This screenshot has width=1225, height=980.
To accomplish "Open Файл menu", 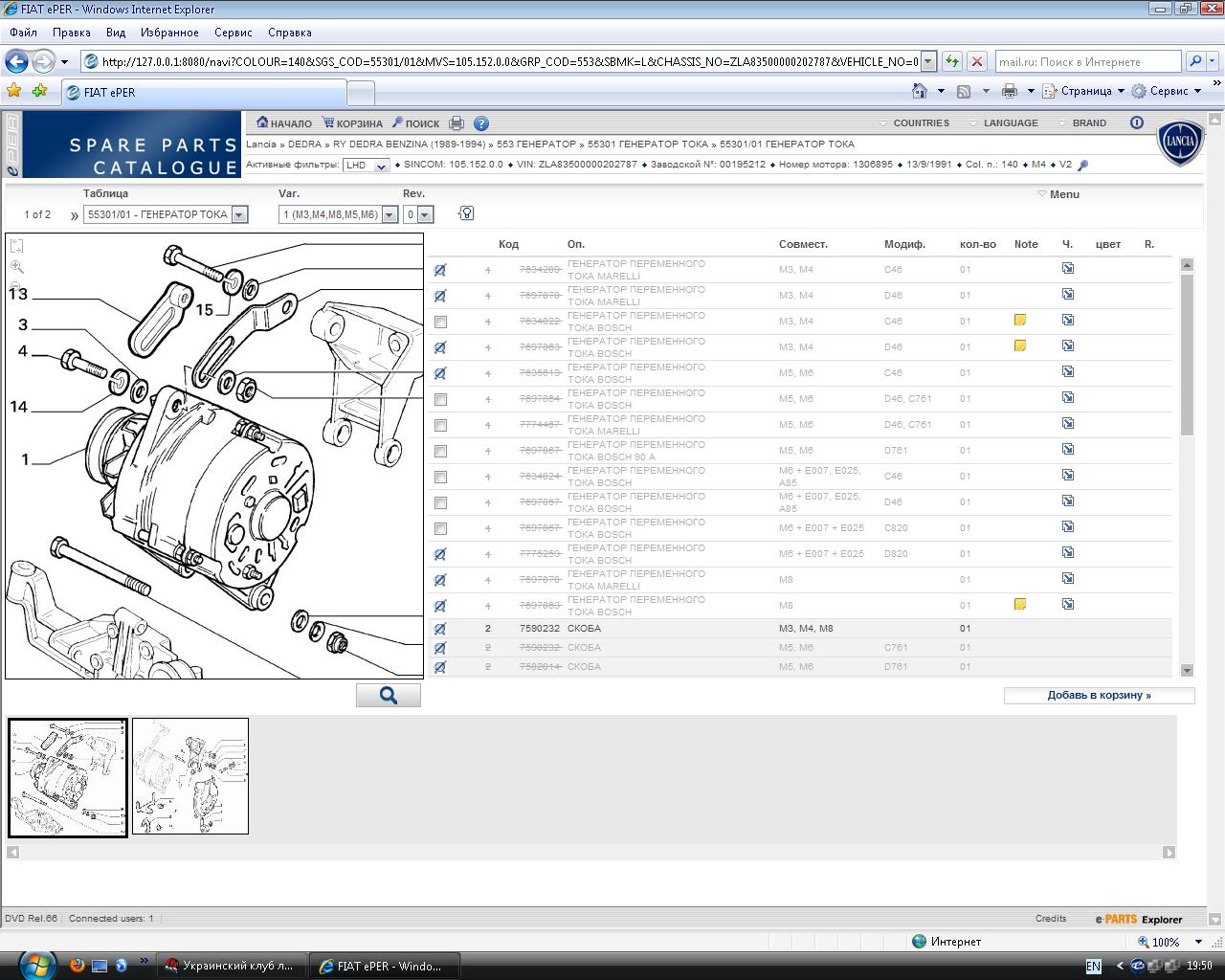I will [x=23, y=32].
